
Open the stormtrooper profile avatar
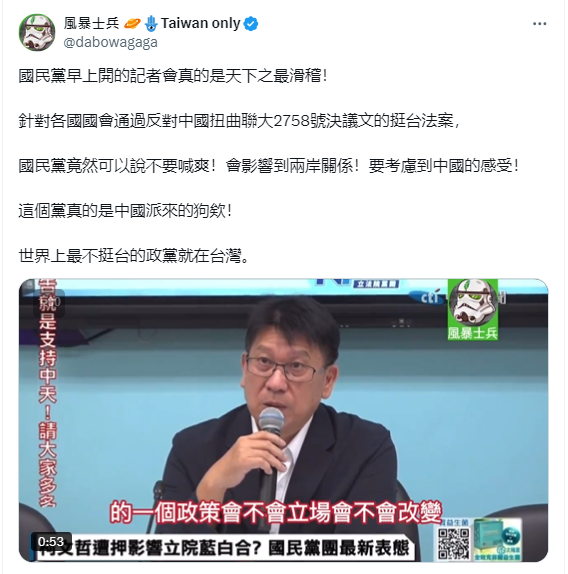37,33
